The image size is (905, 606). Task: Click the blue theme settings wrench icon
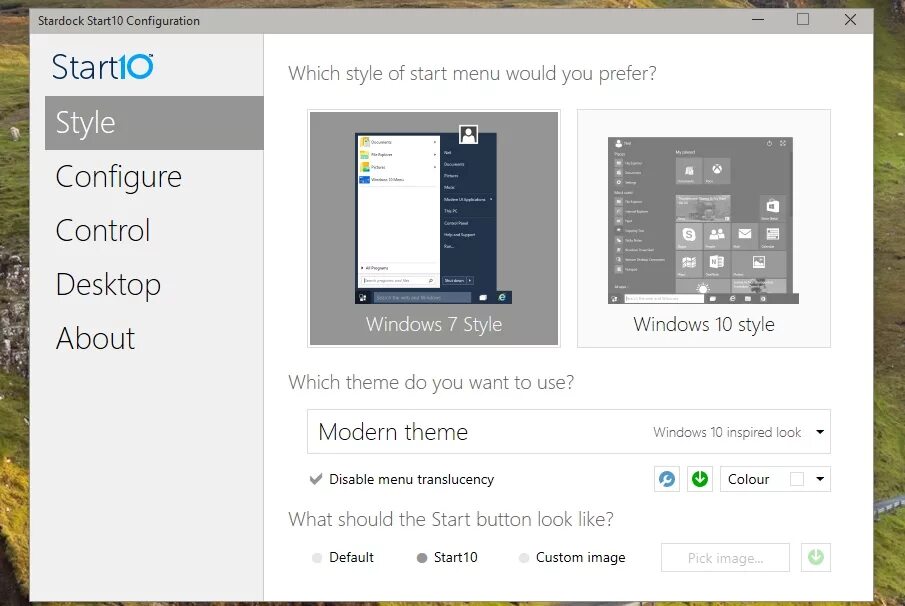667,479
